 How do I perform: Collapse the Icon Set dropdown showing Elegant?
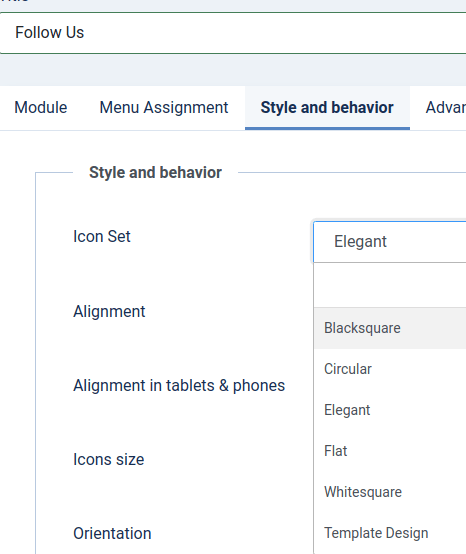(x=390, y=242)
